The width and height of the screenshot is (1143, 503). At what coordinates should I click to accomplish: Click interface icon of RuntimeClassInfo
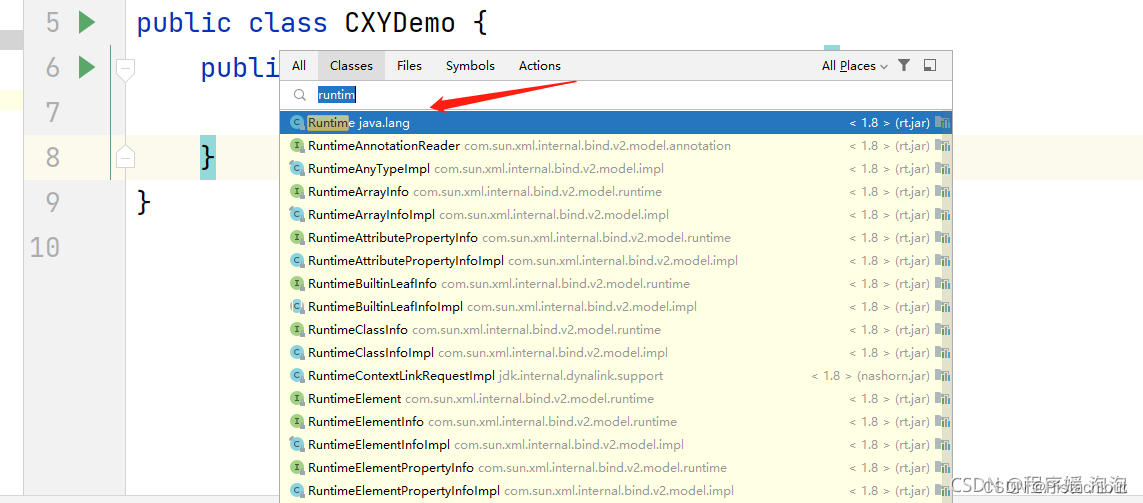(x=297, y=330)
